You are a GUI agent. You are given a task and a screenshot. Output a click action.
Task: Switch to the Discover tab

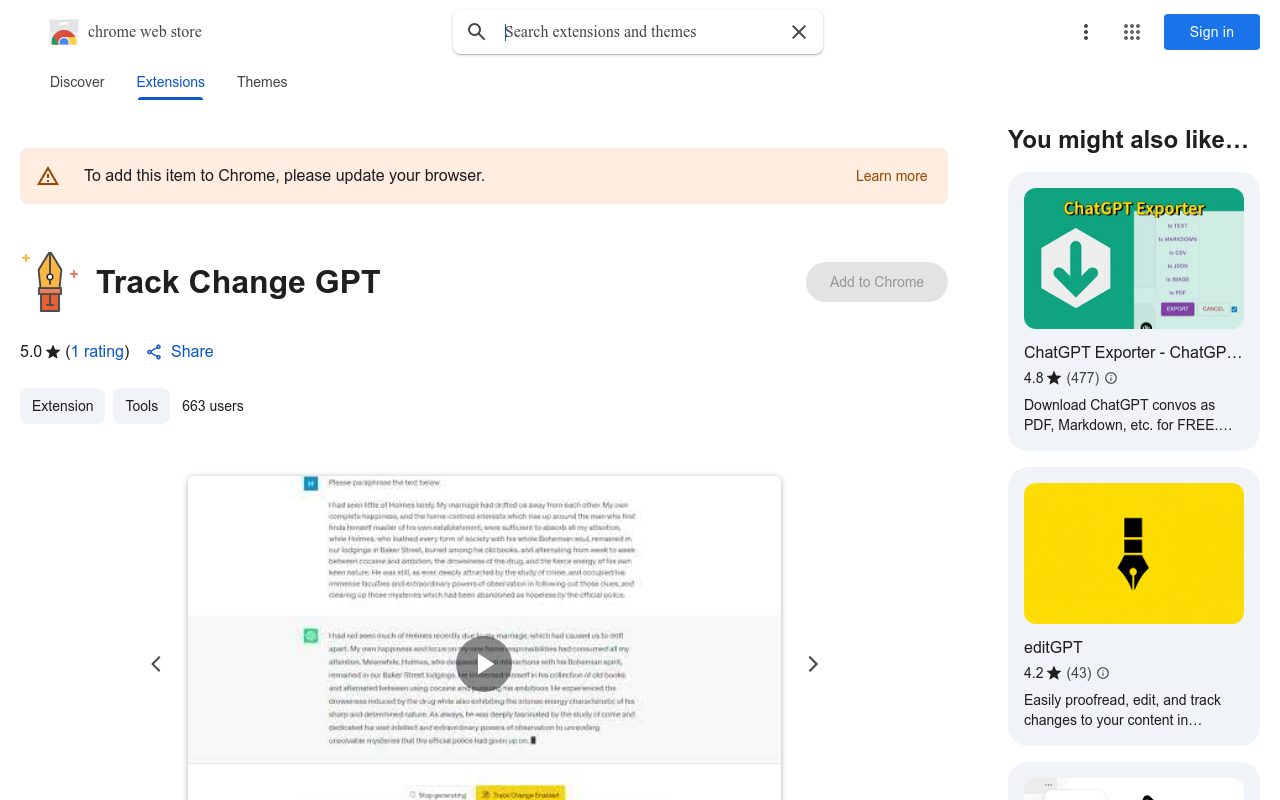coord(77,82)
